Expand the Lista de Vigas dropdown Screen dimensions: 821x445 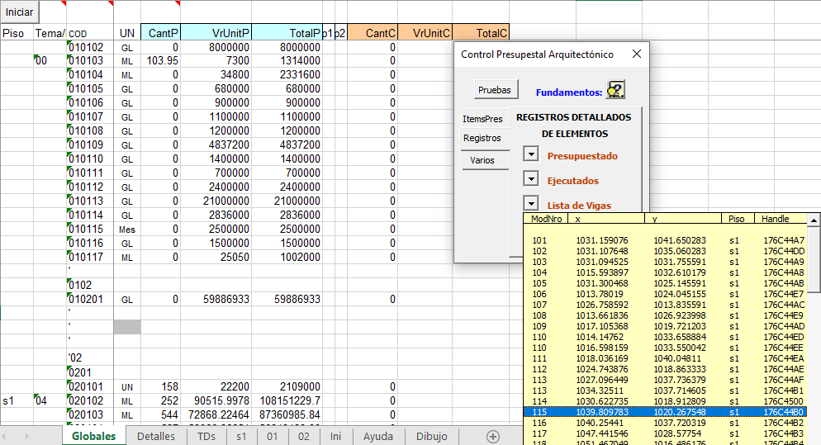coord(531,203)
